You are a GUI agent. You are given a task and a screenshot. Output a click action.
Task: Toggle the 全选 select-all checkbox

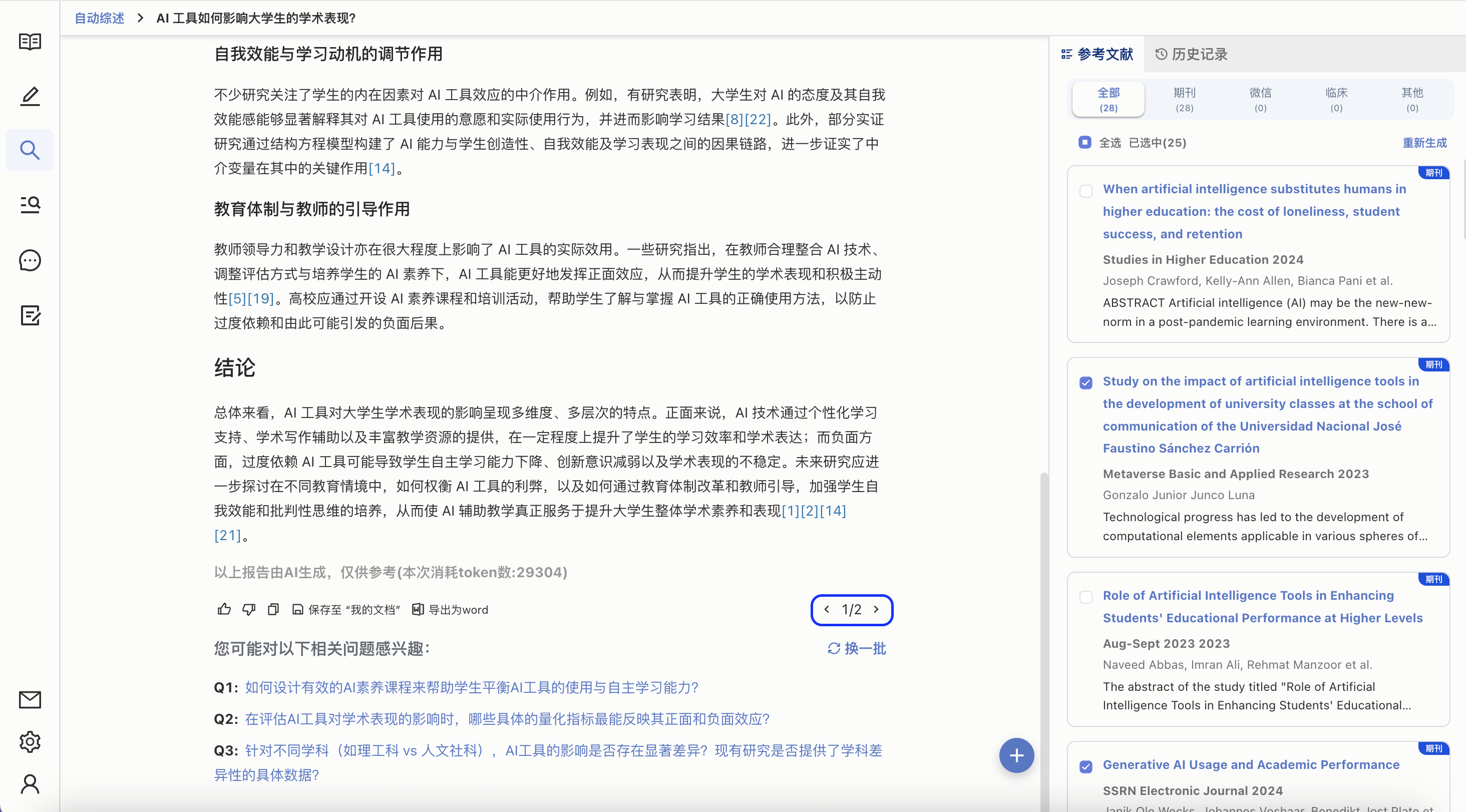pos(1084,142)
